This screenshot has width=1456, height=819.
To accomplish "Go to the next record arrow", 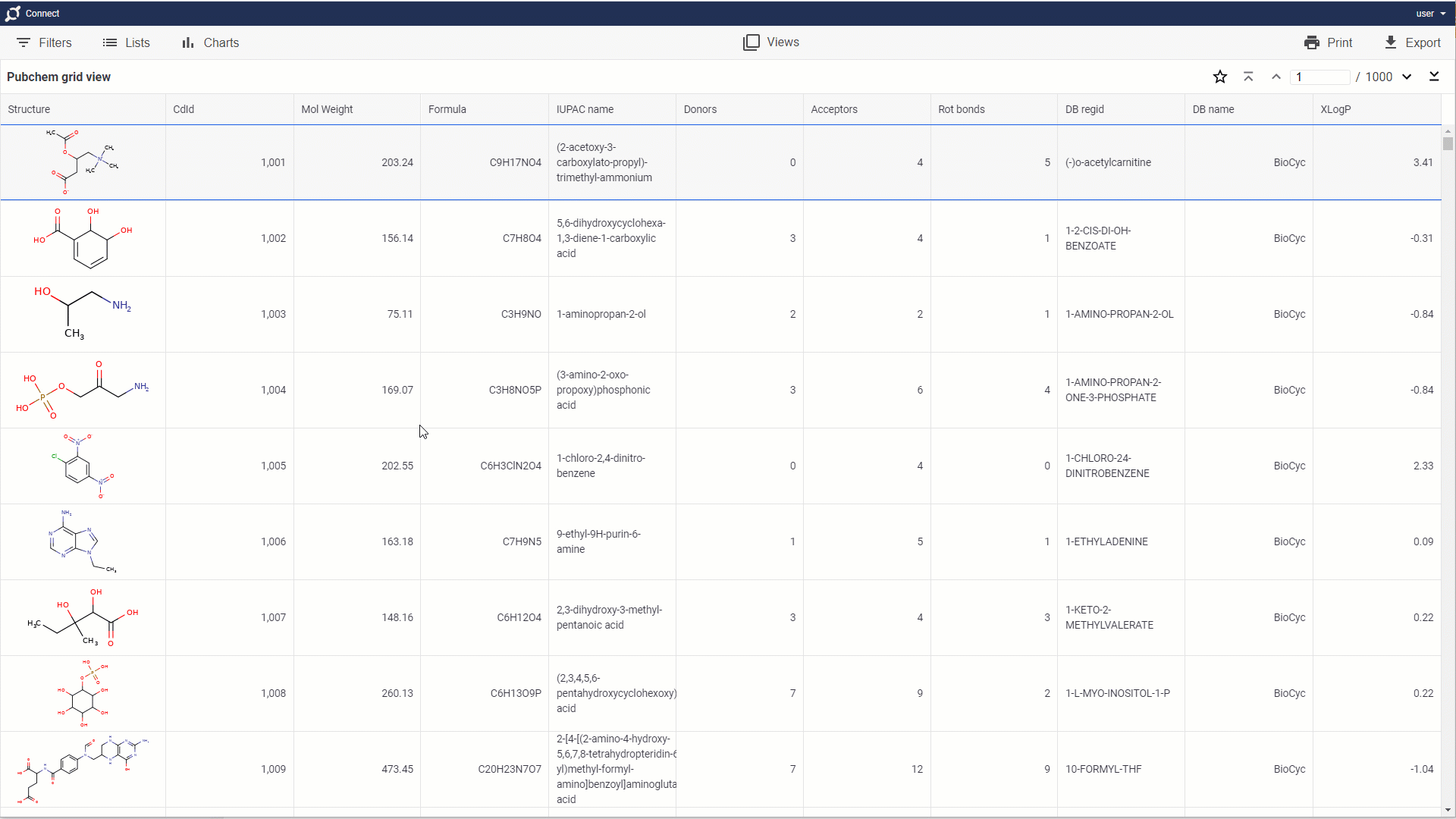I will point(1407,77).
